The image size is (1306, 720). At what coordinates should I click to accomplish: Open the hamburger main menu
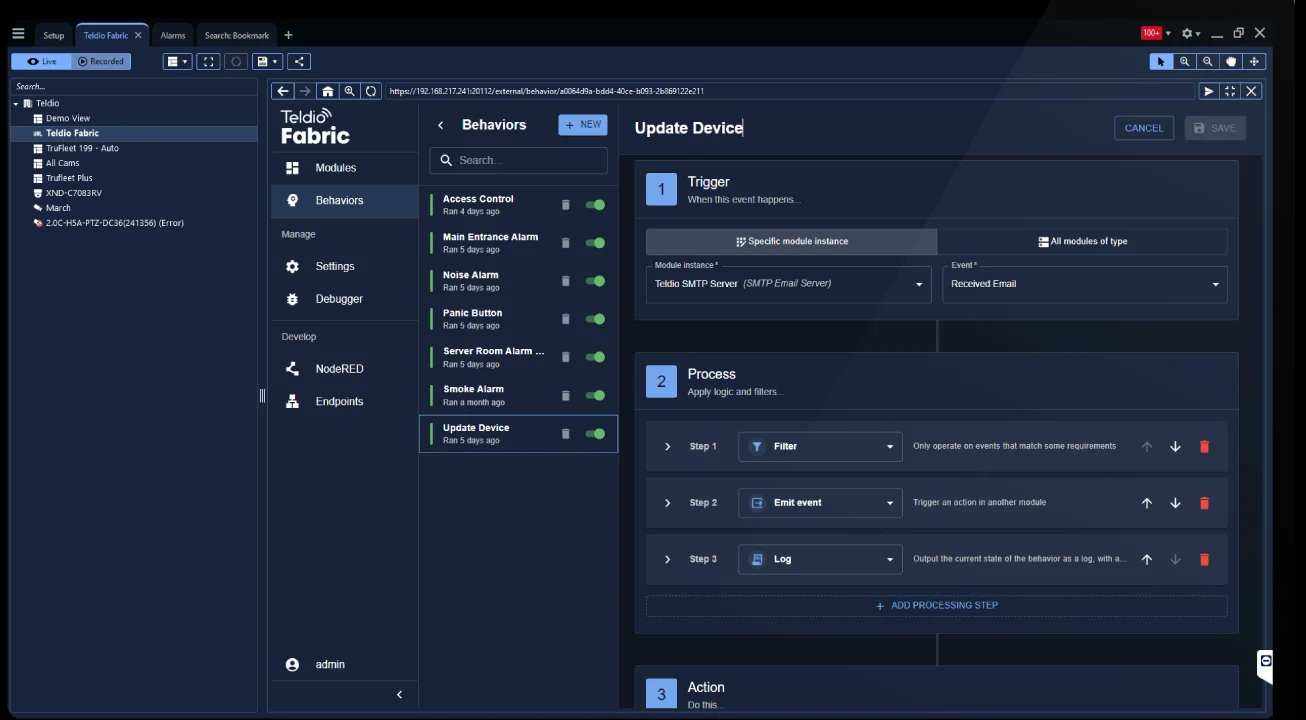pyautogui.click(x=17, y=34)
